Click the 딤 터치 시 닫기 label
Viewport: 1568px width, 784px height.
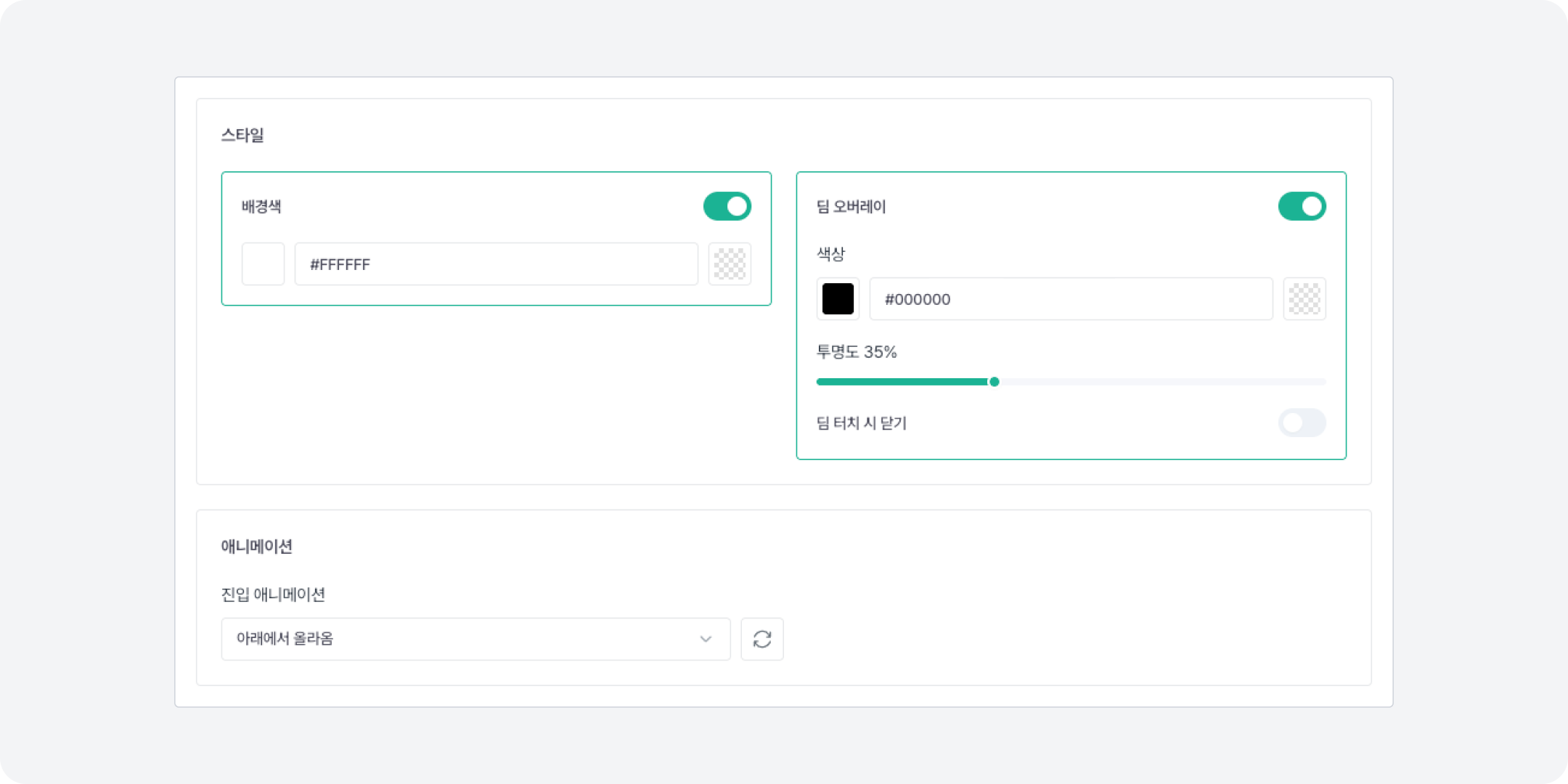pyautogui.click(x=862, y=423)
